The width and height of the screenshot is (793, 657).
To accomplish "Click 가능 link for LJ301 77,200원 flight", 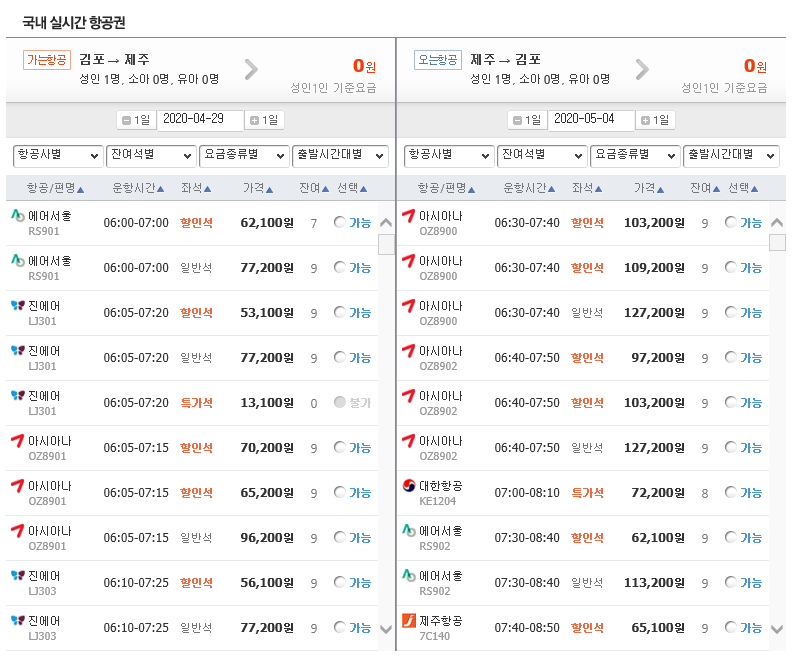I will (360, 358).
